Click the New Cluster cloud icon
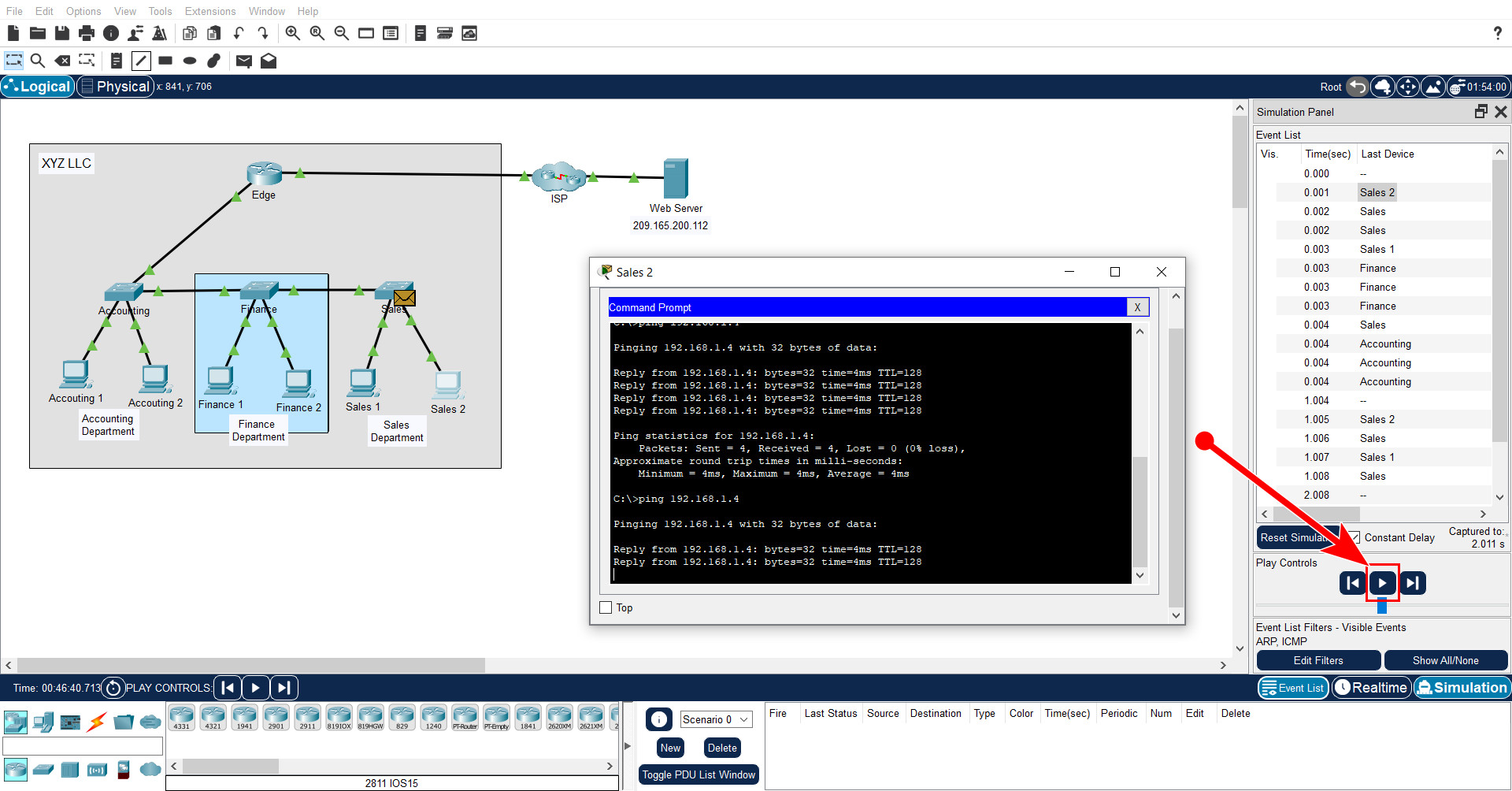Viewport: 1512px width, 791px height. tap(1383, 87)
